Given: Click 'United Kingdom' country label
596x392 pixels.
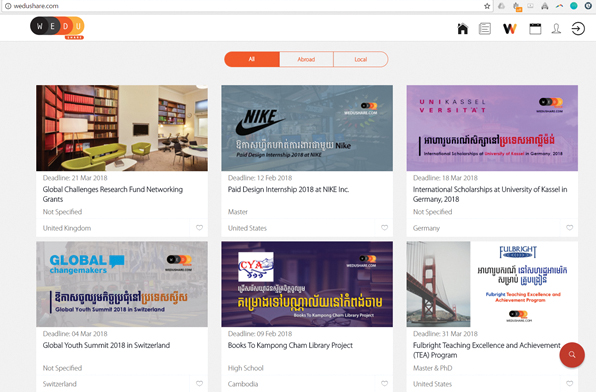Looking at the screenshot, I should tap(67, 228).
